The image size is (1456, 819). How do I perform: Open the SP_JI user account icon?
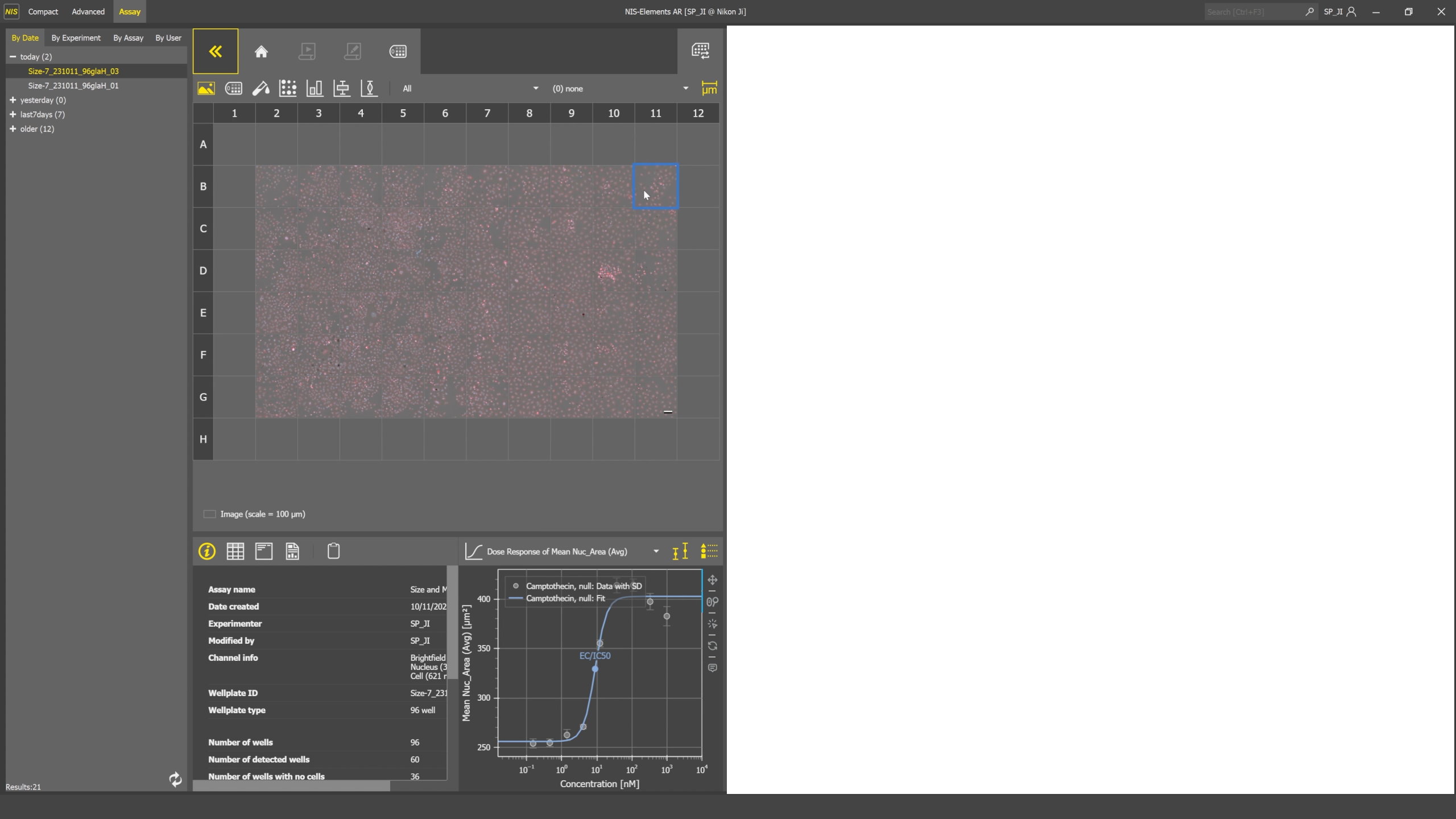click(x=1351, y=11)
